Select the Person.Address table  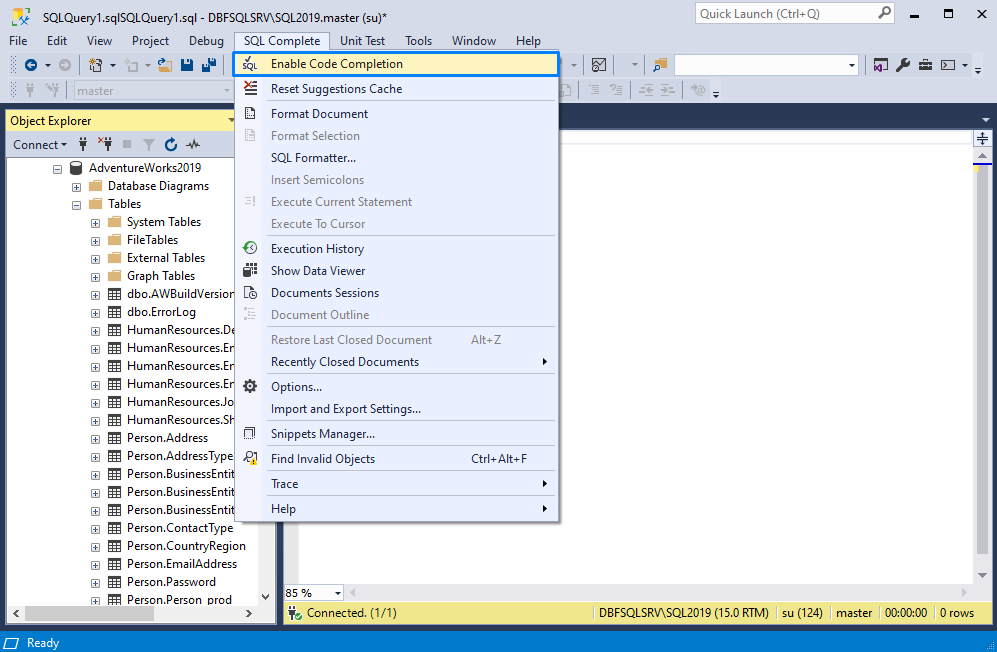[167, 438]
